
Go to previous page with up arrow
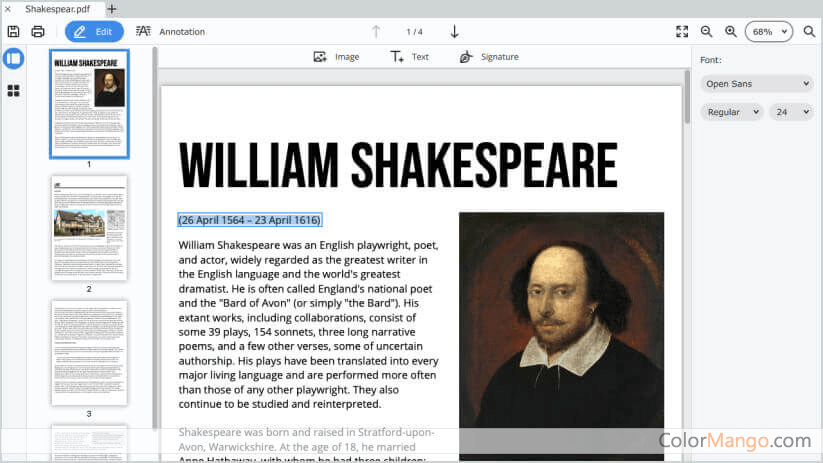click(376, 32)
